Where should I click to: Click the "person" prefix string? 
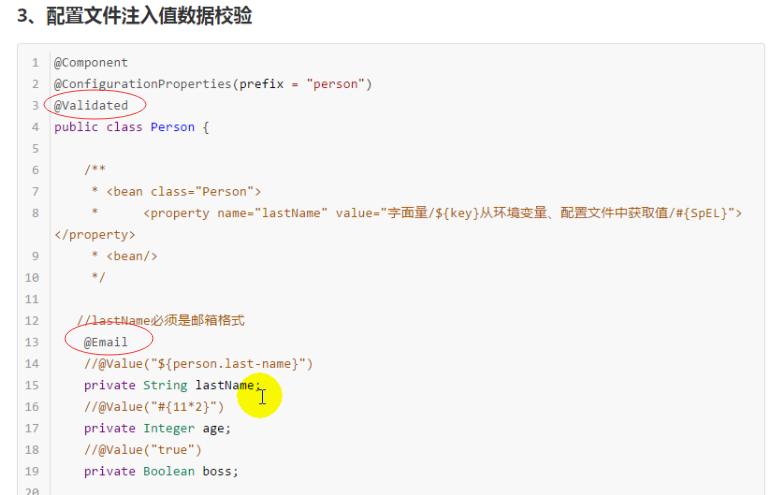click(335, 84)
